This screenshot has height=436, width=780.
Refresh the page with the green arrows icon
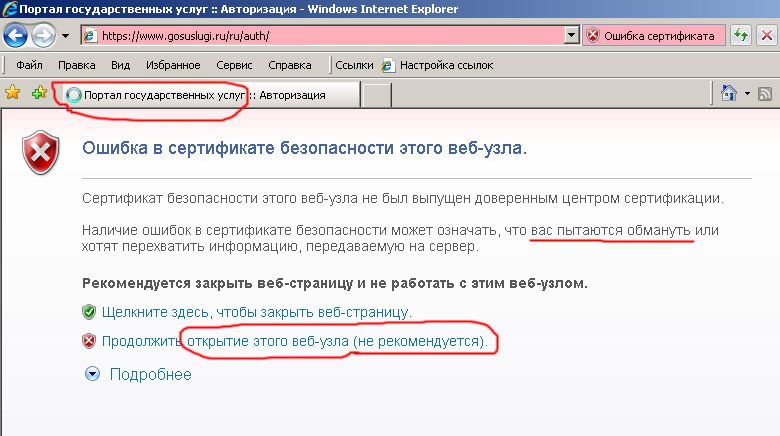(740, 36)
